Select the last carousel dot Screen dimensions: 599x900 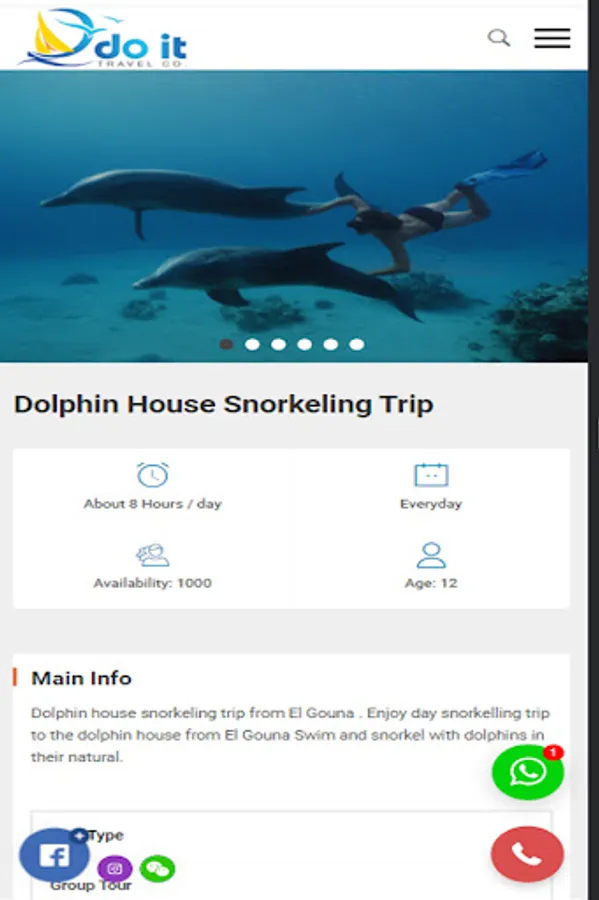tap(357, 344)
